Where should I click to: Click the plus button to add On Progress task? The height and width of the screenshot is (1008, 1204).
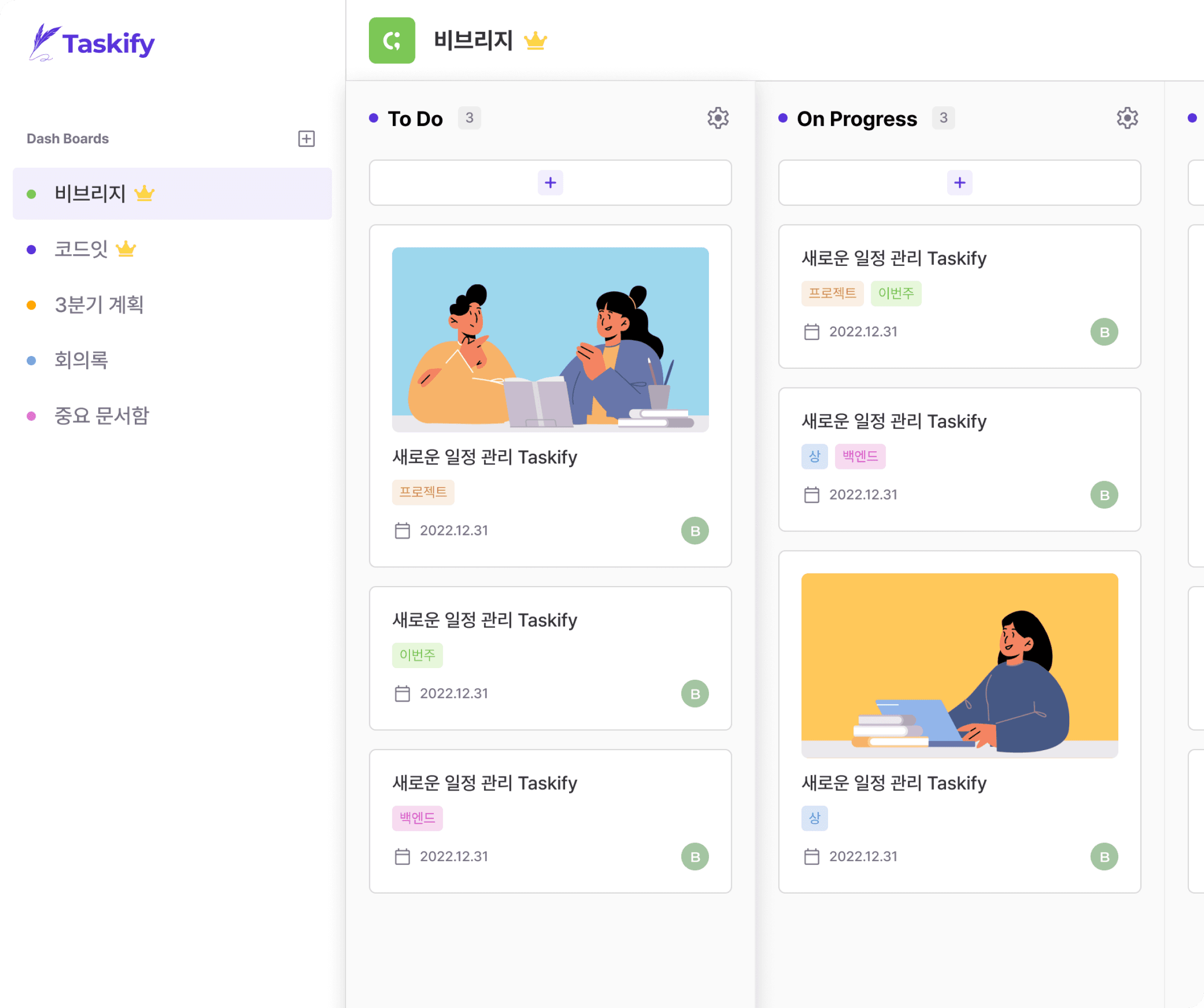pos(957,183)
